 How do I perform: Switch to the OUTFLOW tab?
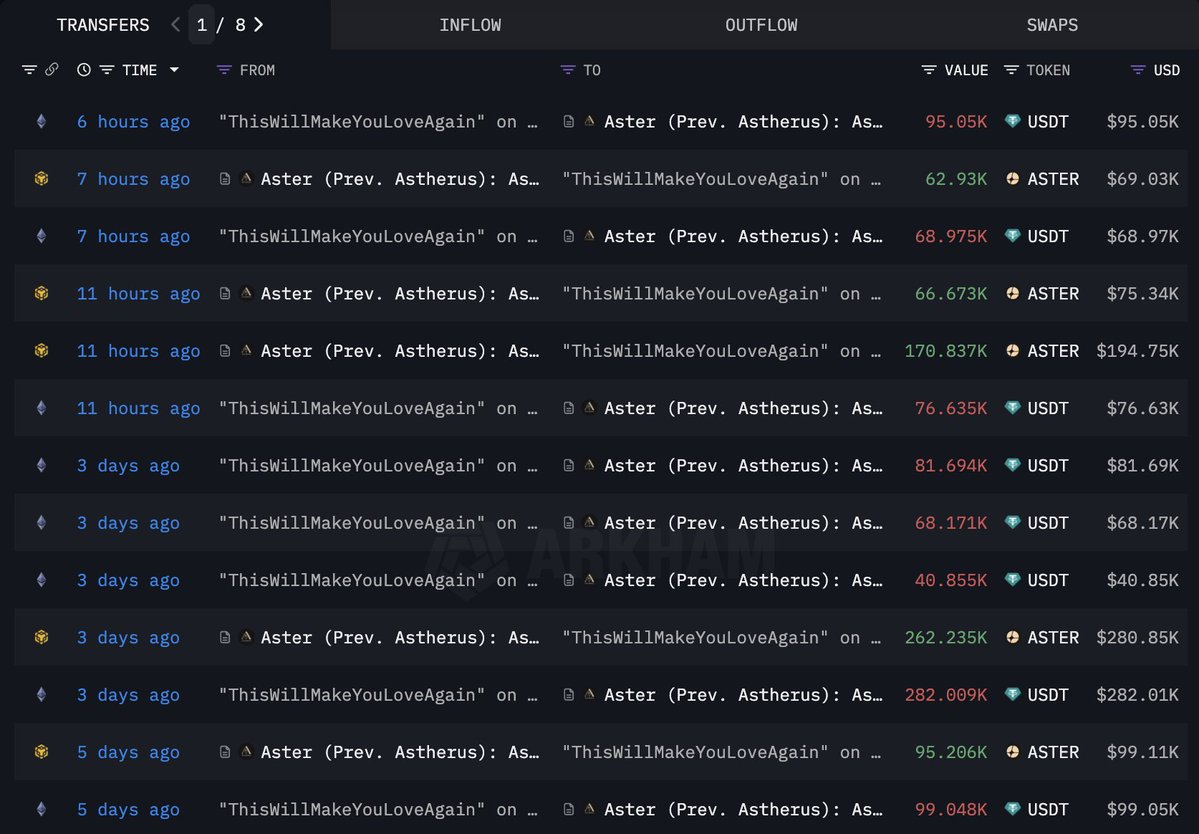761,25
